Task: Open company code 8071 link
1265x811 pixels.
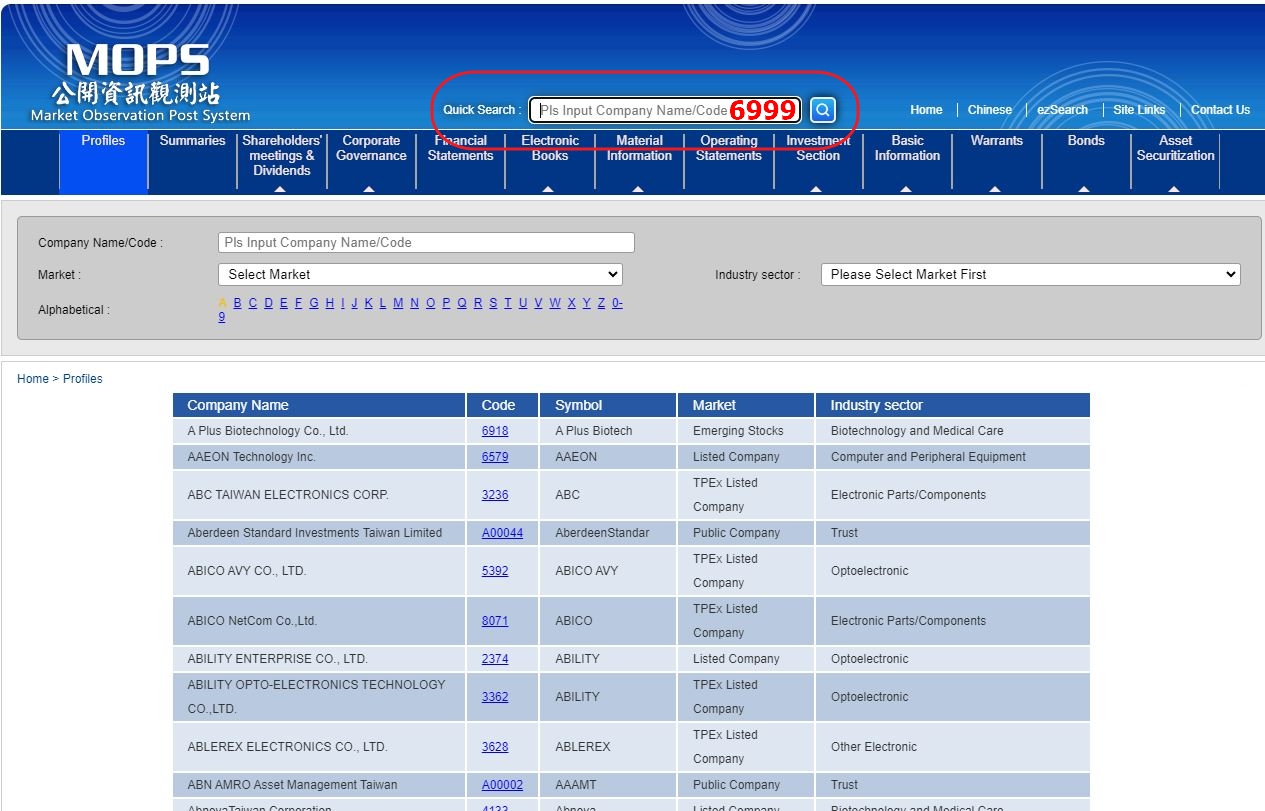Action: 495,621
